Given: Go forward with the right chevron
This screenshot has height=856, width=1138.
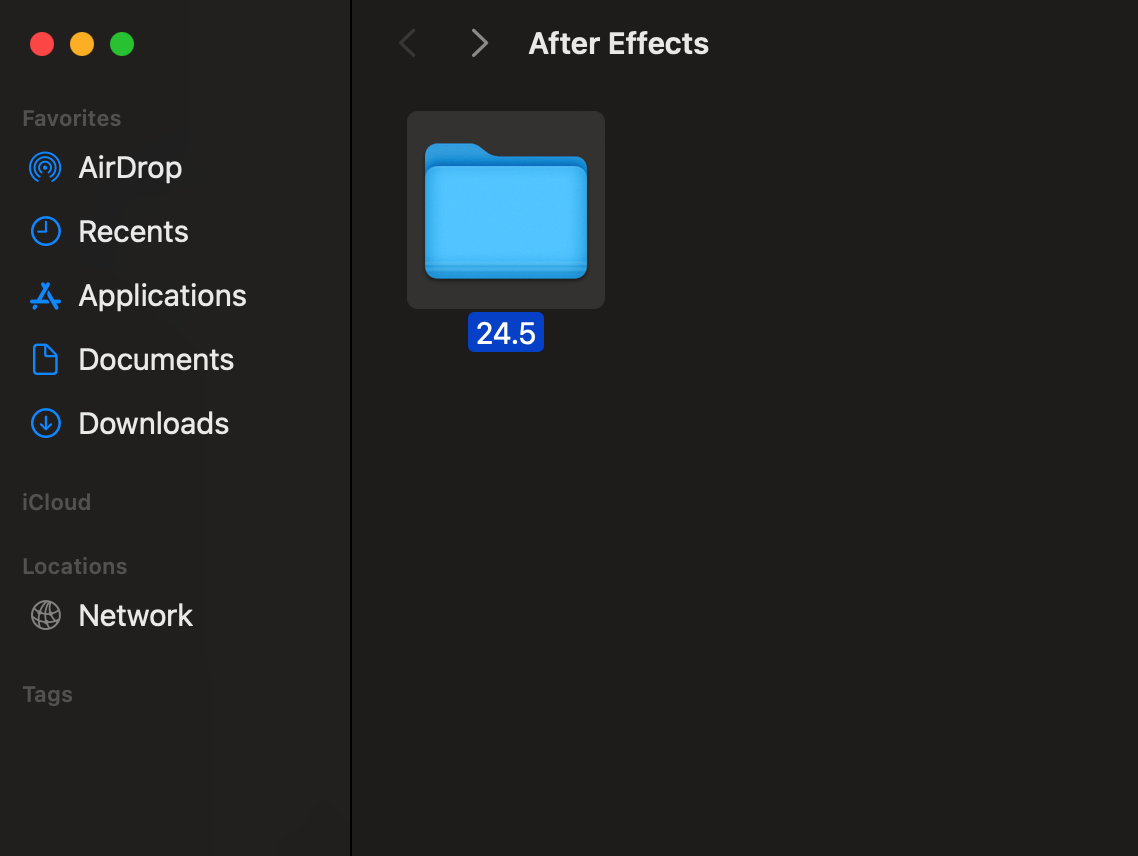Looking at the screenshot, I should pyautogui.click(x=480, y=43).
